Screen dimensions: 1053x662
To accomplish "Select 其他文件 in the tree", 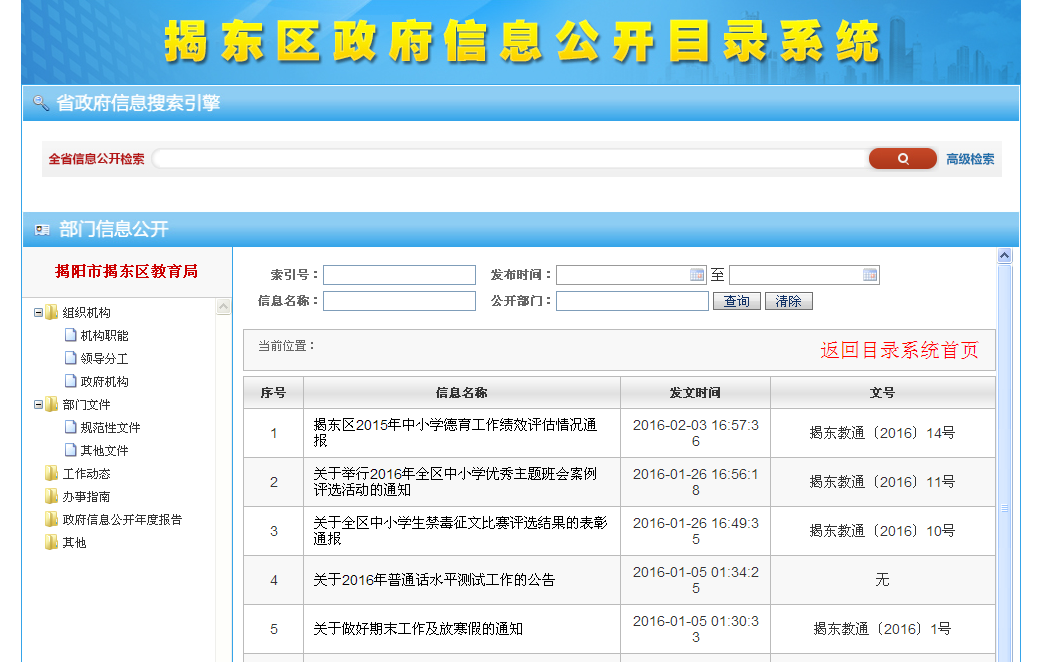I will pyautogui.click(x=105, y=451).
